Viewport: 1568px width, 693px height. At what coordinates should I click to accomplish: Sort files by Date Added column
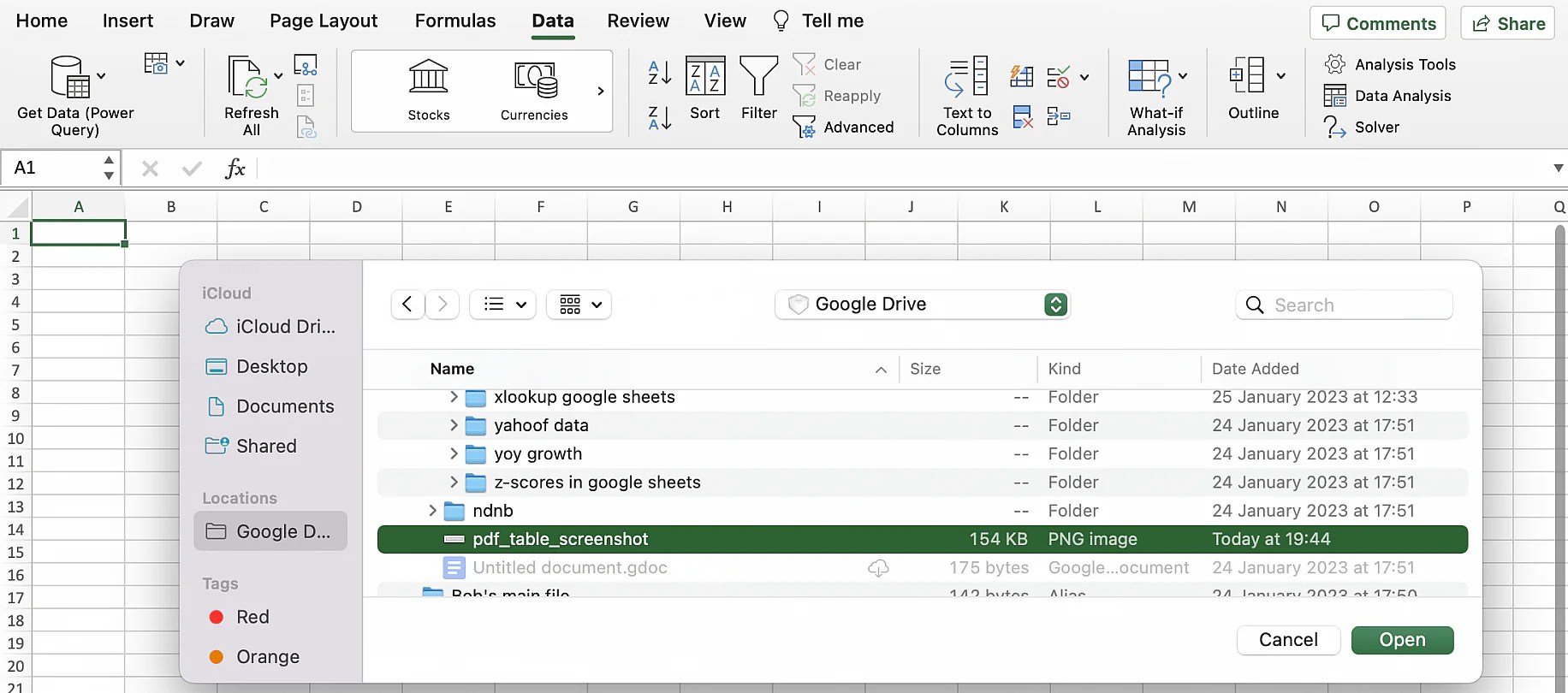coord(1255,369)
